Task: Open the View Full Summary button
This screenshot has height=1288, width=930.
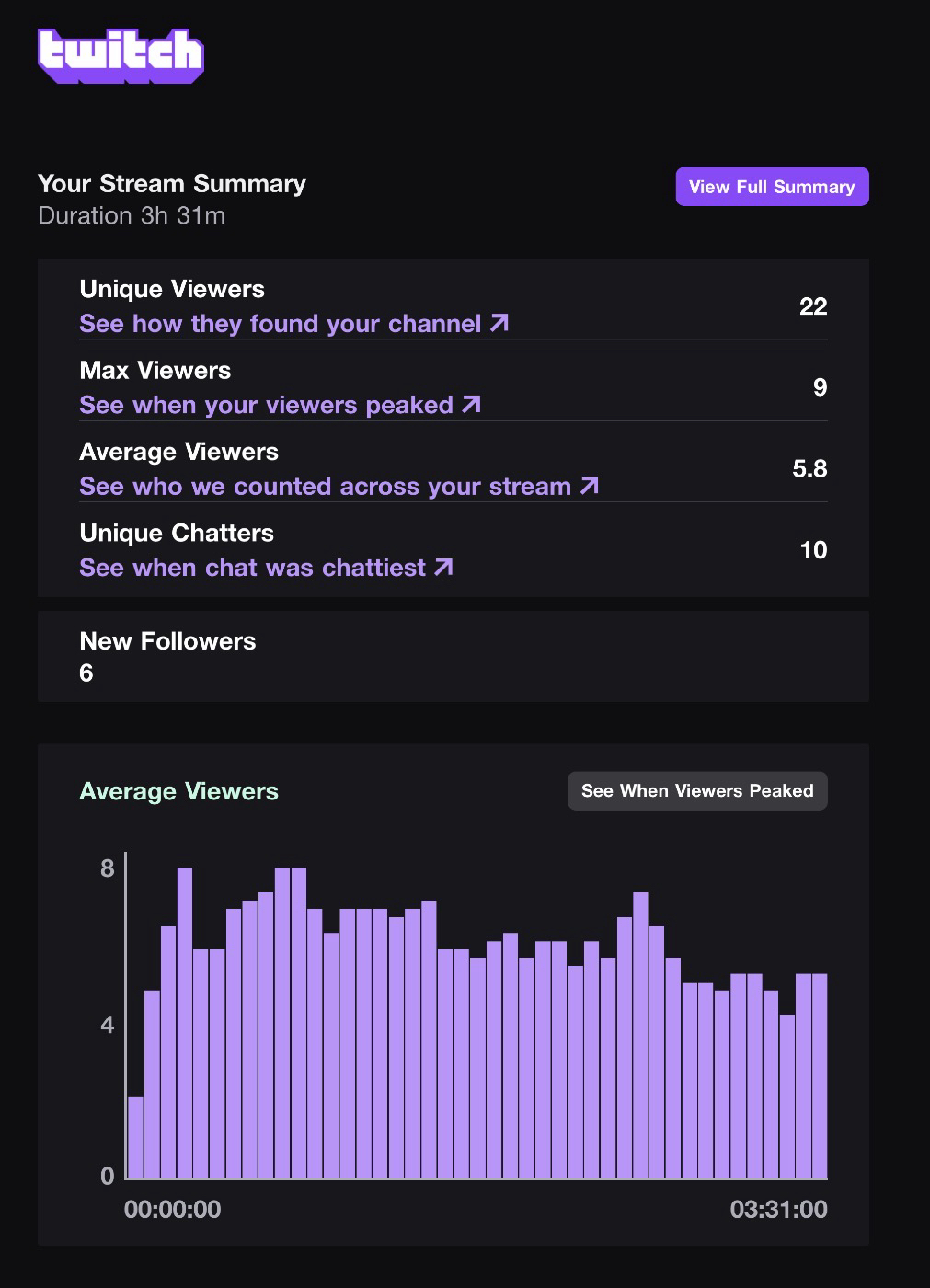Action: pyautogui.click(x=772, y=187)
